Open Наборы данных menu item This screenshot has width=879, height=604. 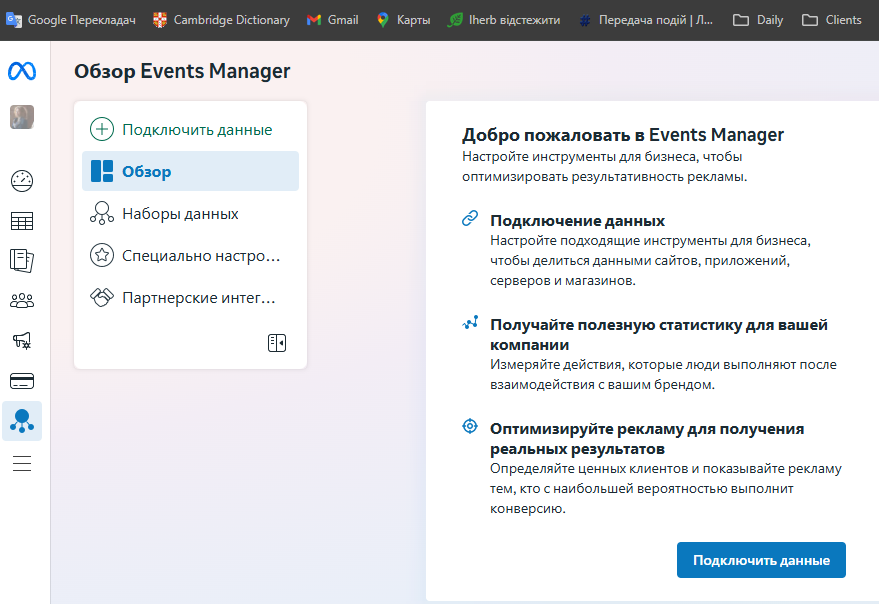coord(191,213)
